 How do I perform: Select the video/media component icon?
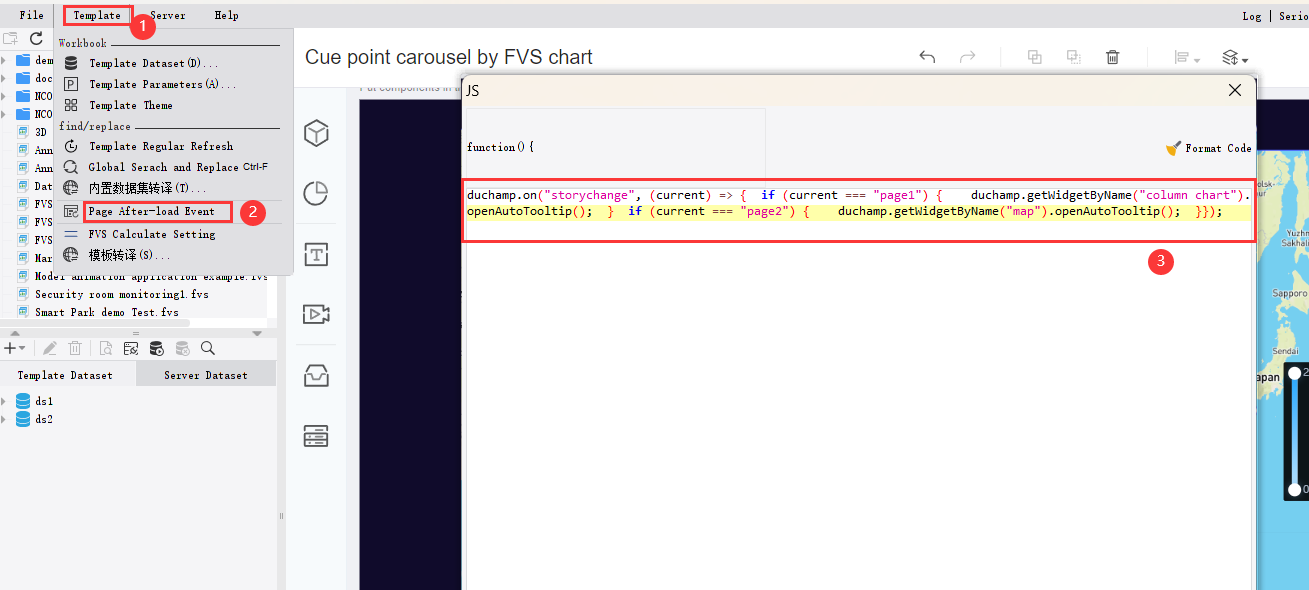click(316, 314)
